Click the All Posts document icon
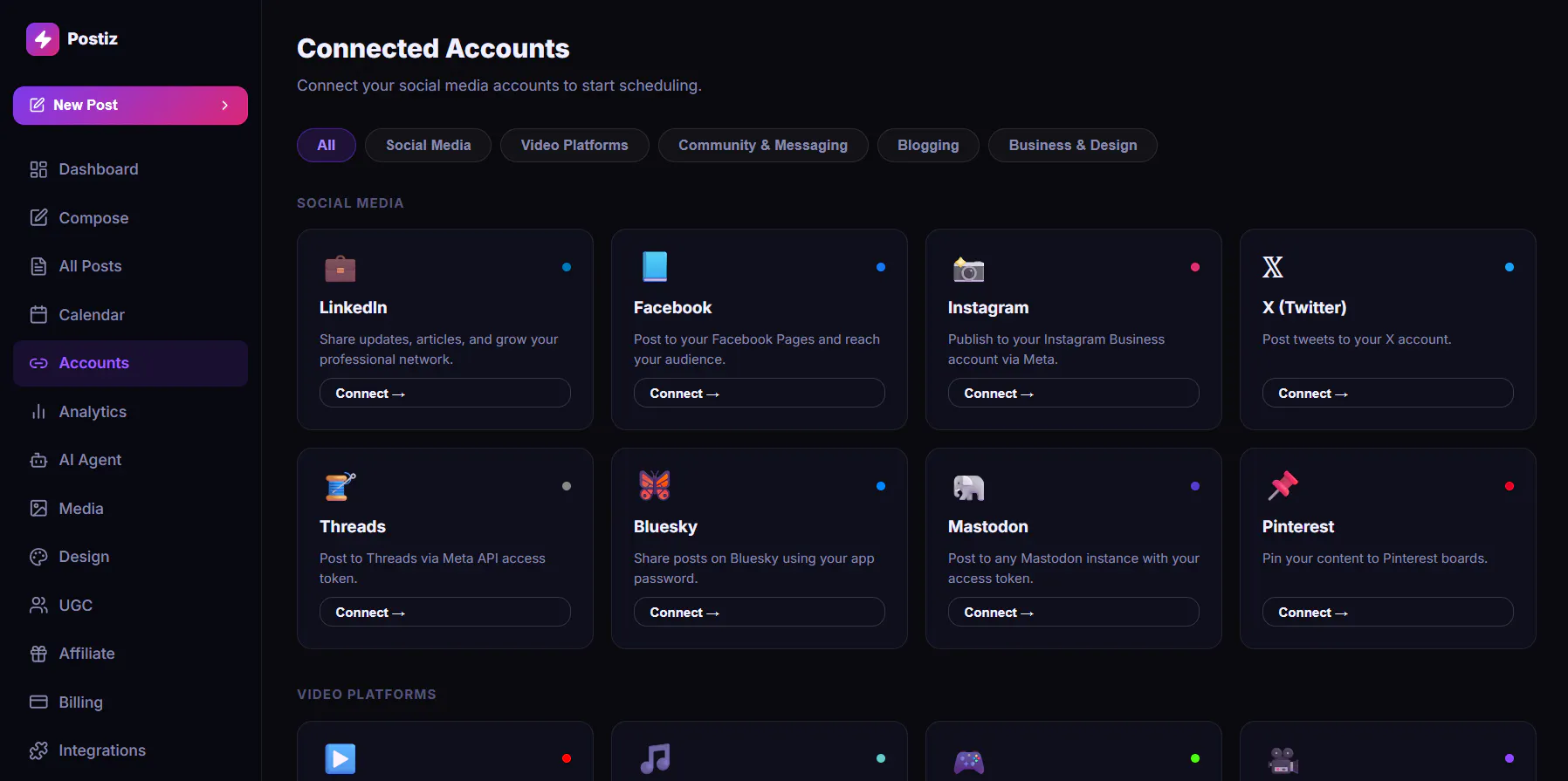 pyautogui.click(x=38, y=266)
